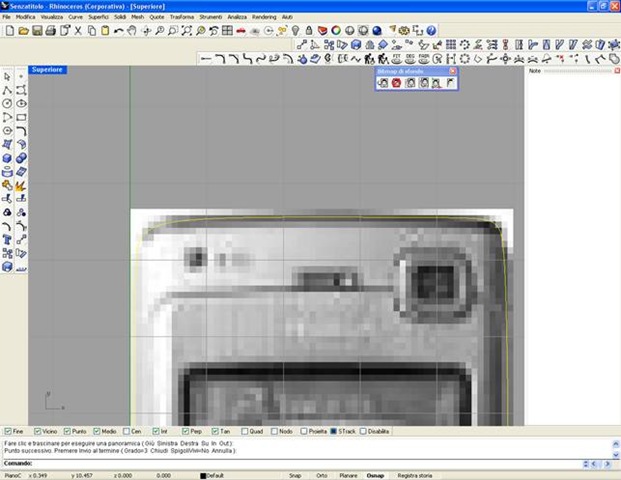Open the Trasforma menu
621x480 pixels.
point(182,17)
